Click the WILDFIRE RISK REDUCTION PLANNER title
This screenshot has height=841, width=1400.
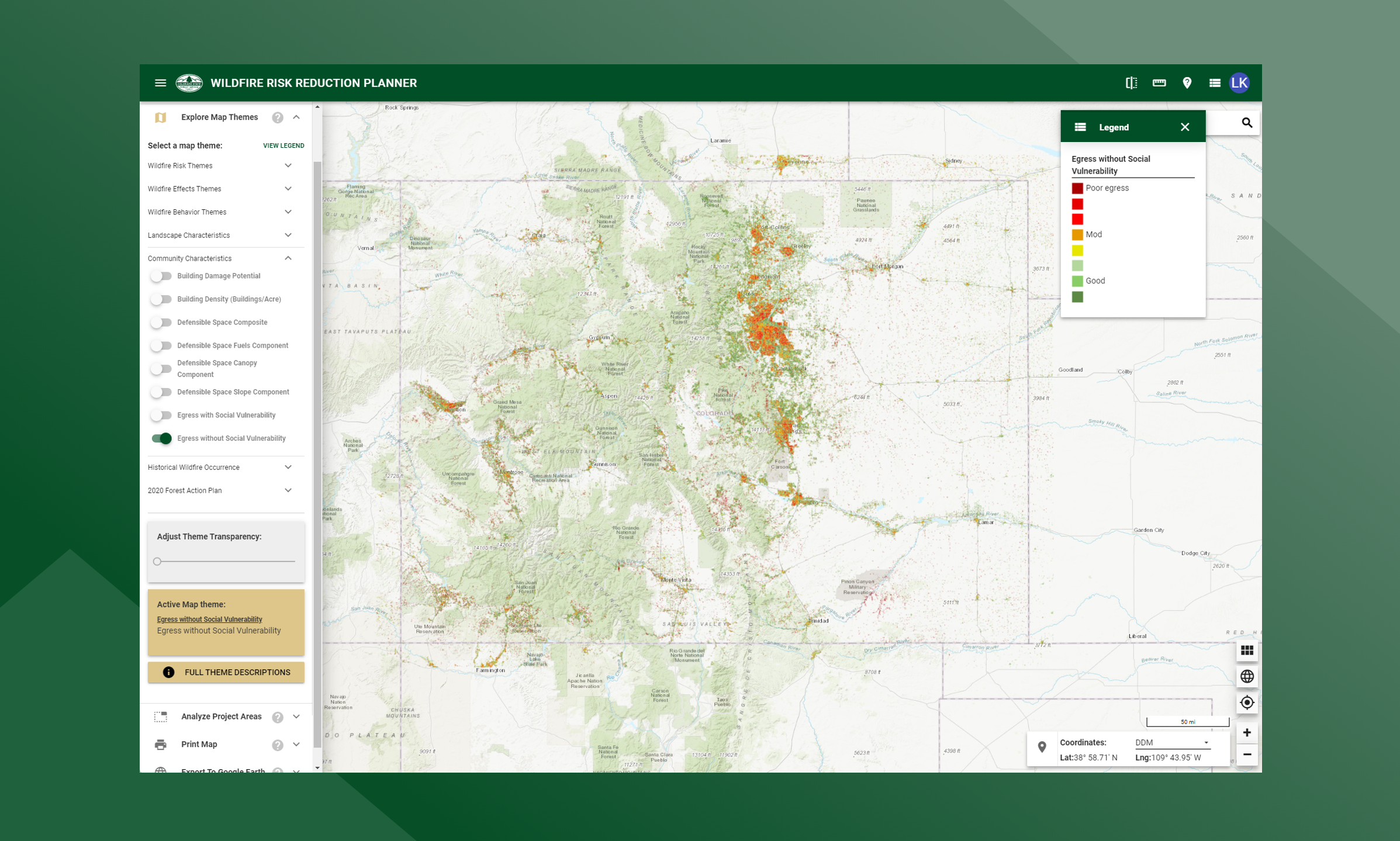click(x=313, y=83)
